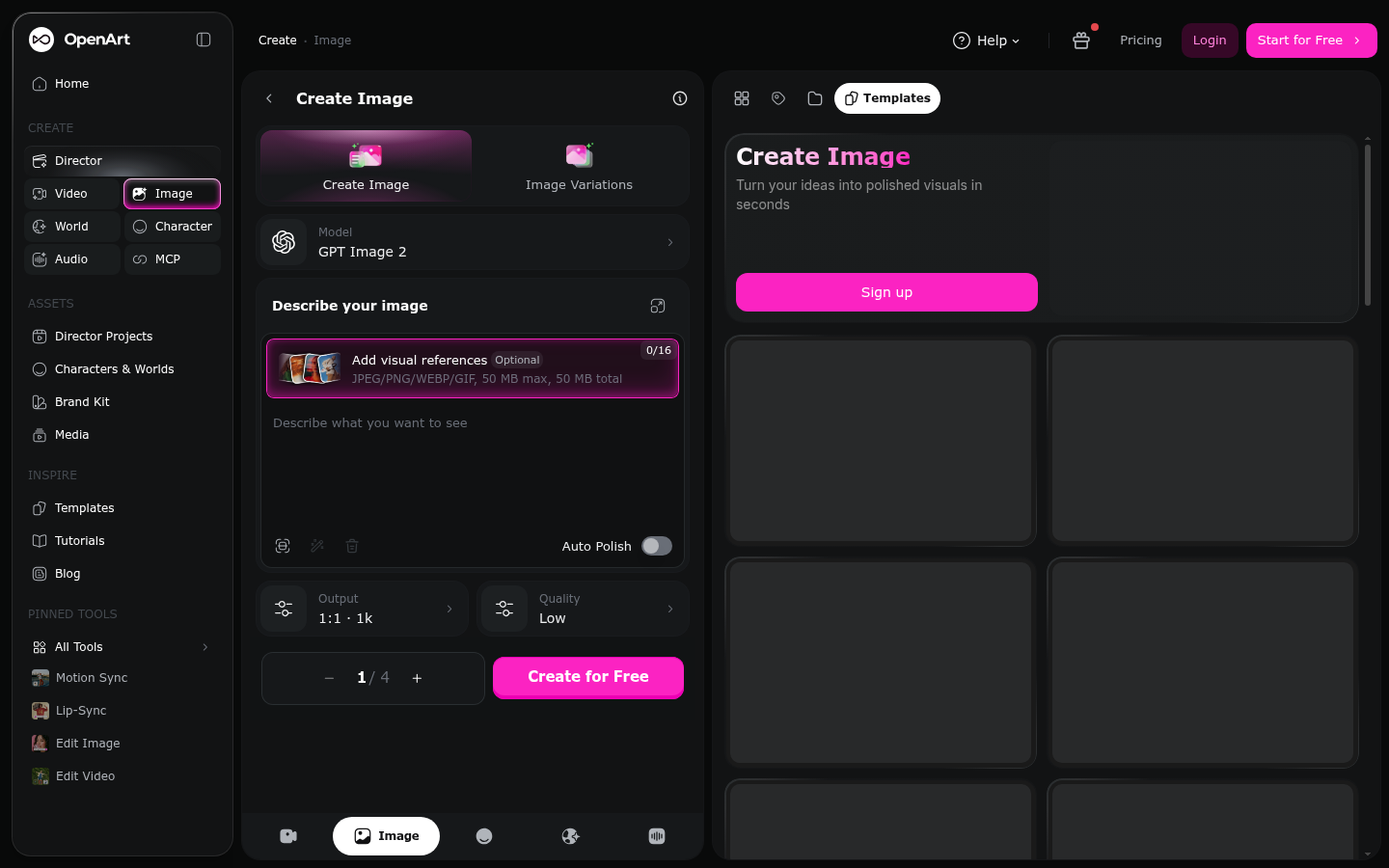Open the Quality Low settings
The width and height of the screenshot is (1389, 868).
[584, 609]
